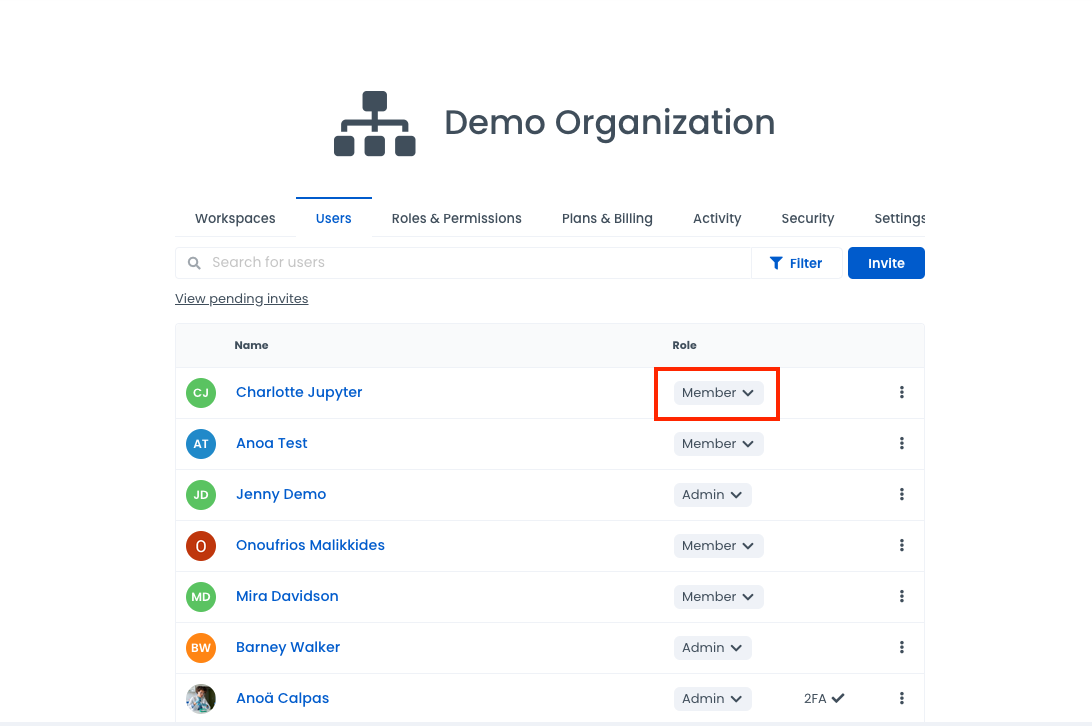Click the Demo Organization hierarchy logo icon
The height and width of the screenshot is (726, 1092).
coord(374,124)
